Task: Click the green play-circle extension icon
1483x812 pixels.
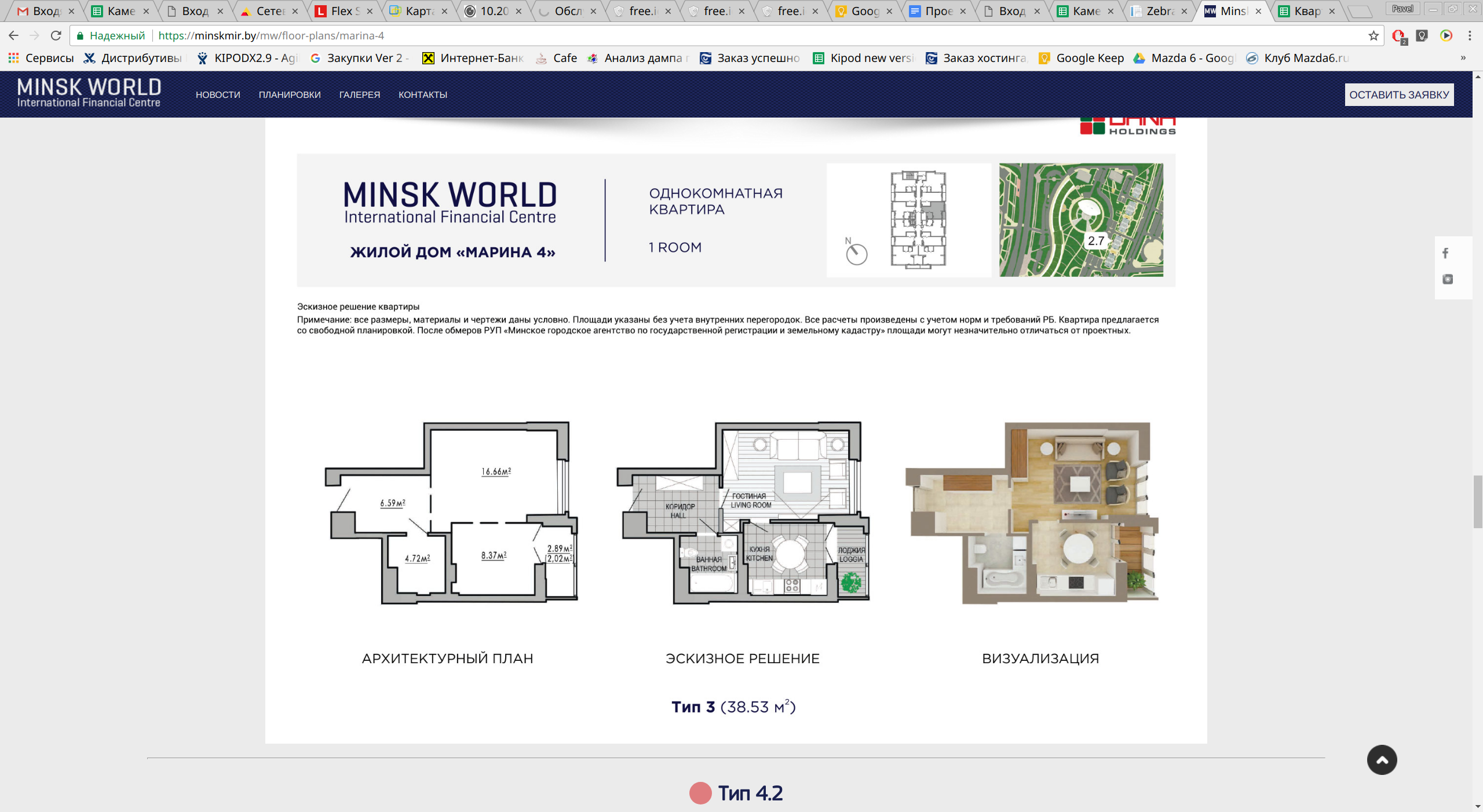Action: (1447, 35)
